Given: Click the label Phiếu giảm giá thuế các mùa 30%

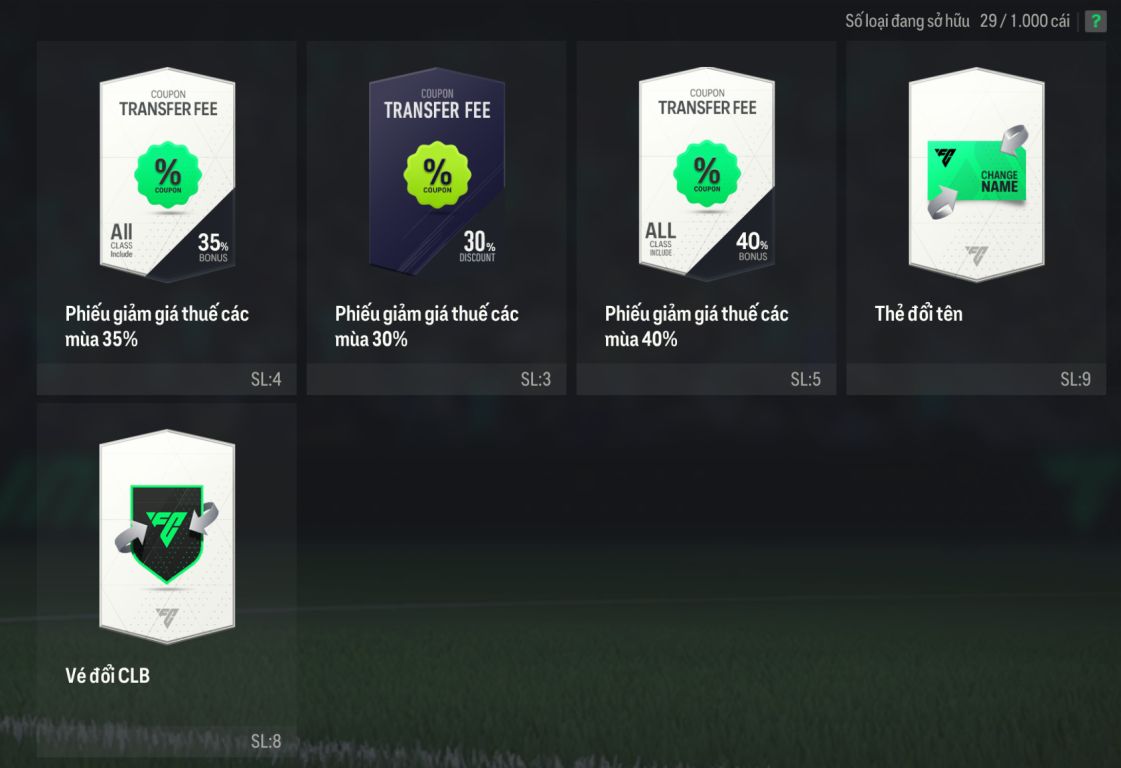Looking at the screenshot, I should coord(426,326).
